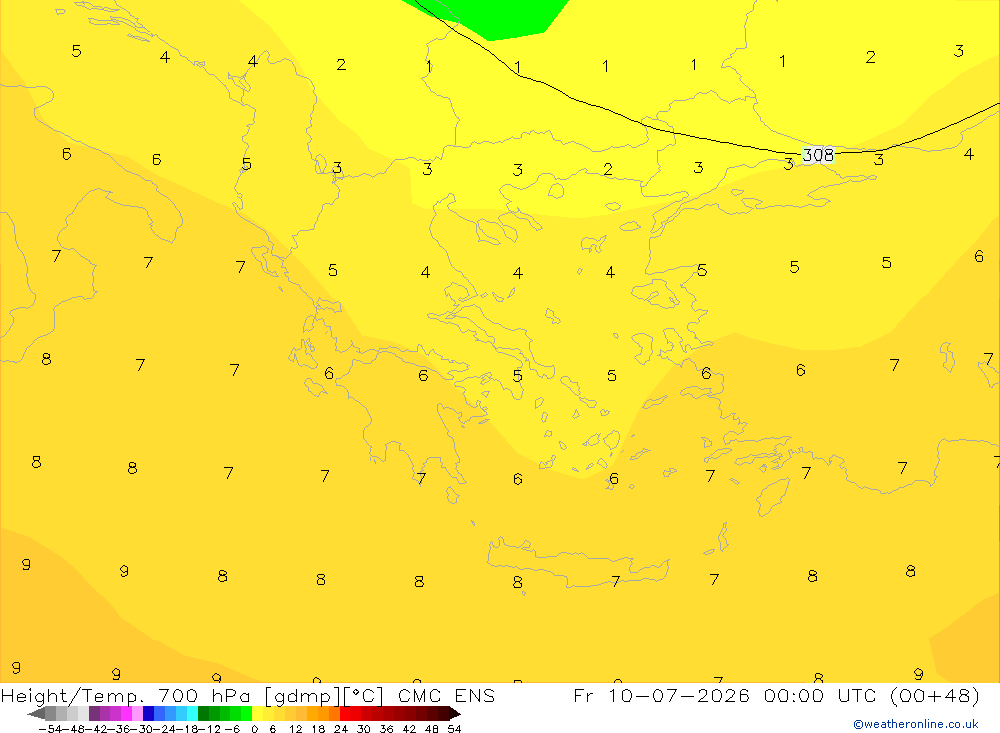Click the 12 legend scale value
The image size is (1000, 733).
pyautogui.click(x=296, y=729)
